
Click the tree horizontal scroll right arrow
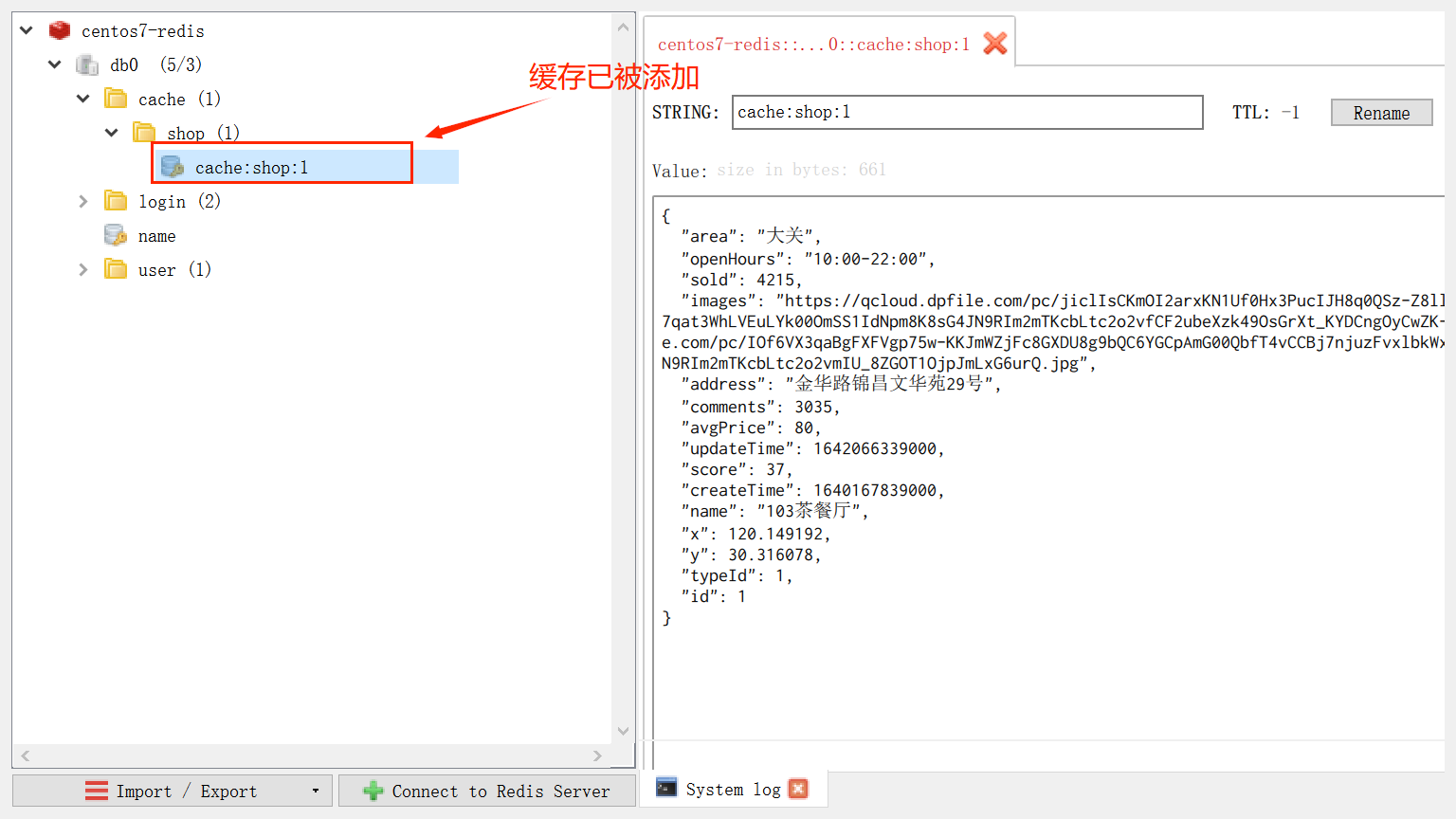pyautogui.click(x=597, y=755)
